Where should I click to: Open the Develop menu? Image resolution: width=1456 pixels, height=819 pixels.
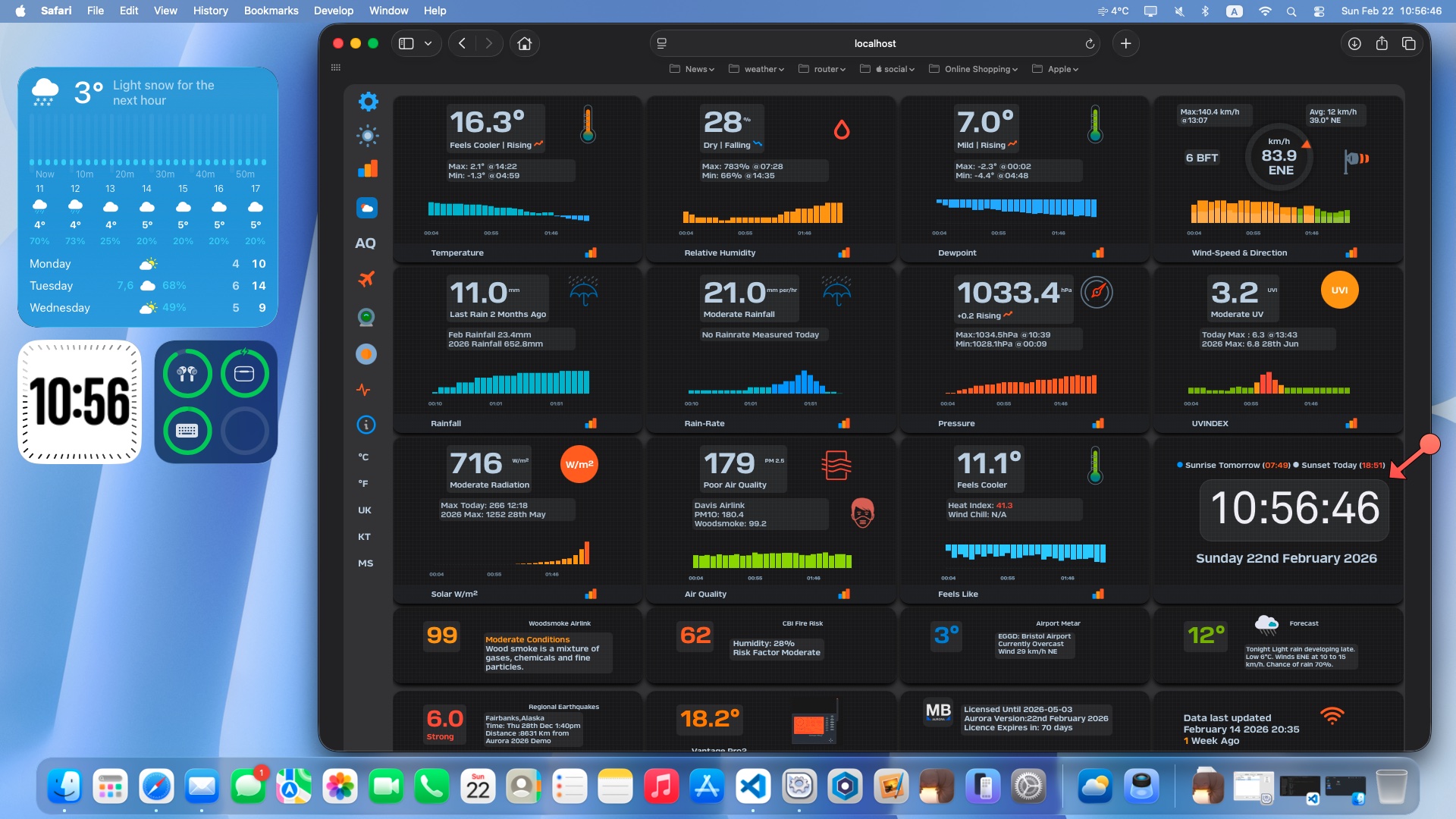tap(333, 11)
